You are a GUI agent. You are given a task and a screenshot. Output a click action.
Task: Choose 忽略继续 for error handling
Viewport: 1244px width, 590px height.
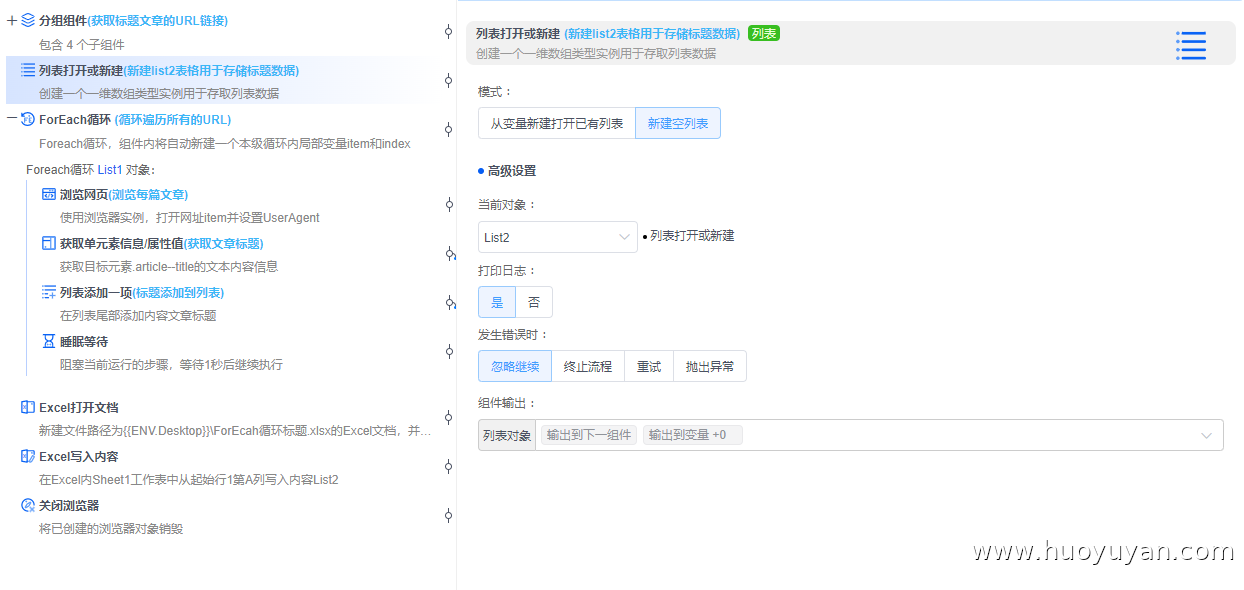point(515,366)
